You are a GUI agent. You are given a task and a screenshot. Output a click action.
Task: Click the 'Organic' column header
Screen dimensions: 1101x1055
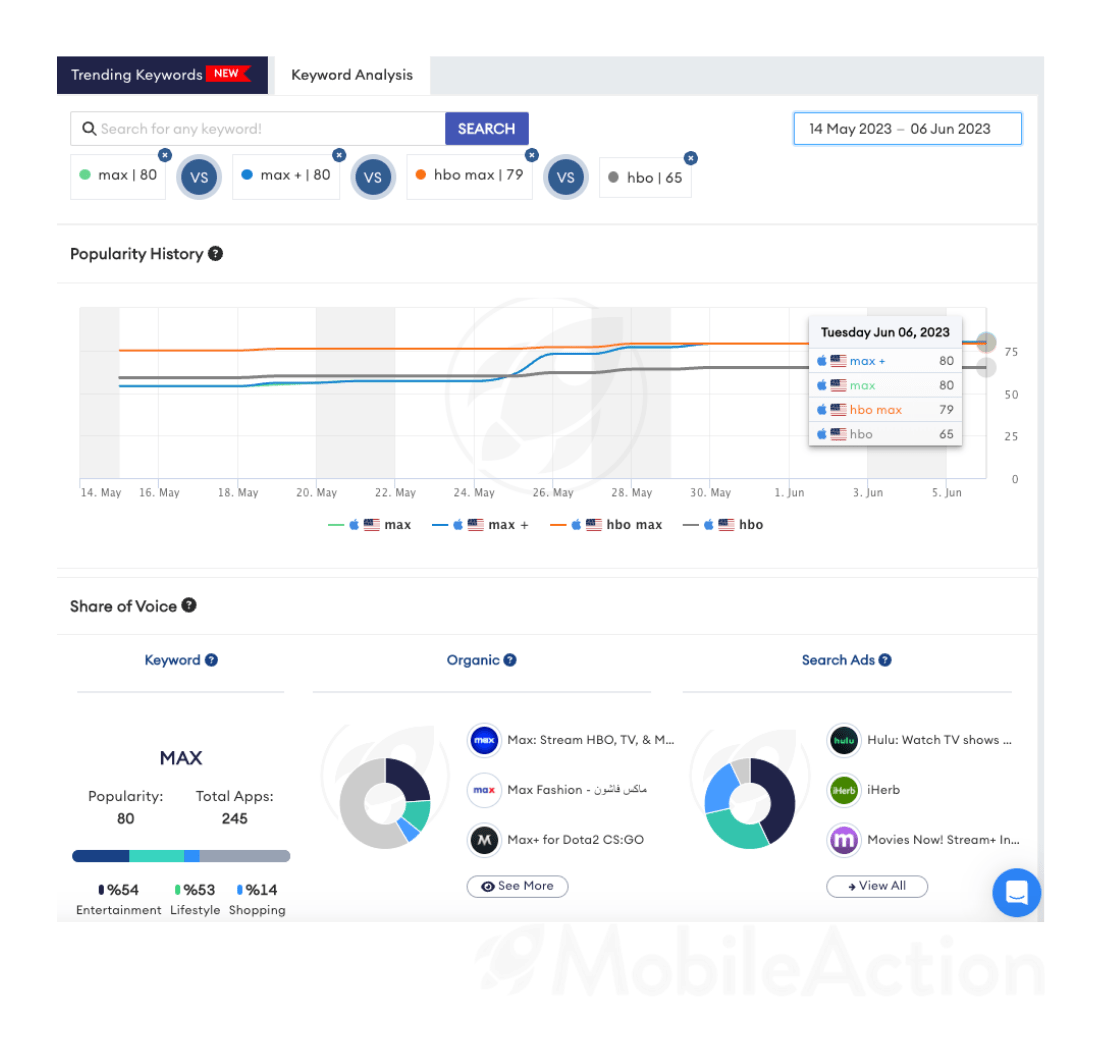pos(473,660)
